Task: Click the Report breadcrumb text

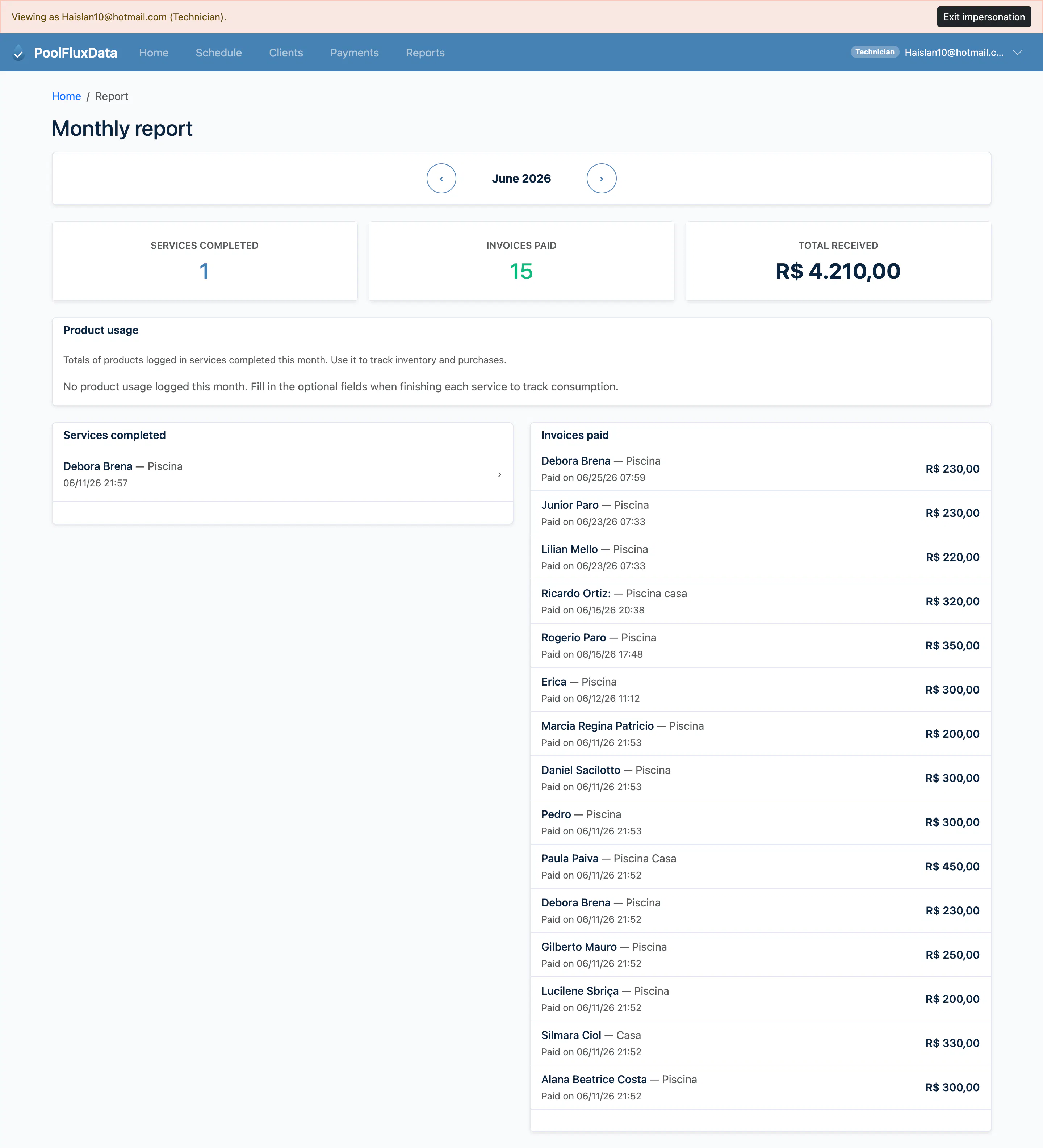Action: [112, 96]
